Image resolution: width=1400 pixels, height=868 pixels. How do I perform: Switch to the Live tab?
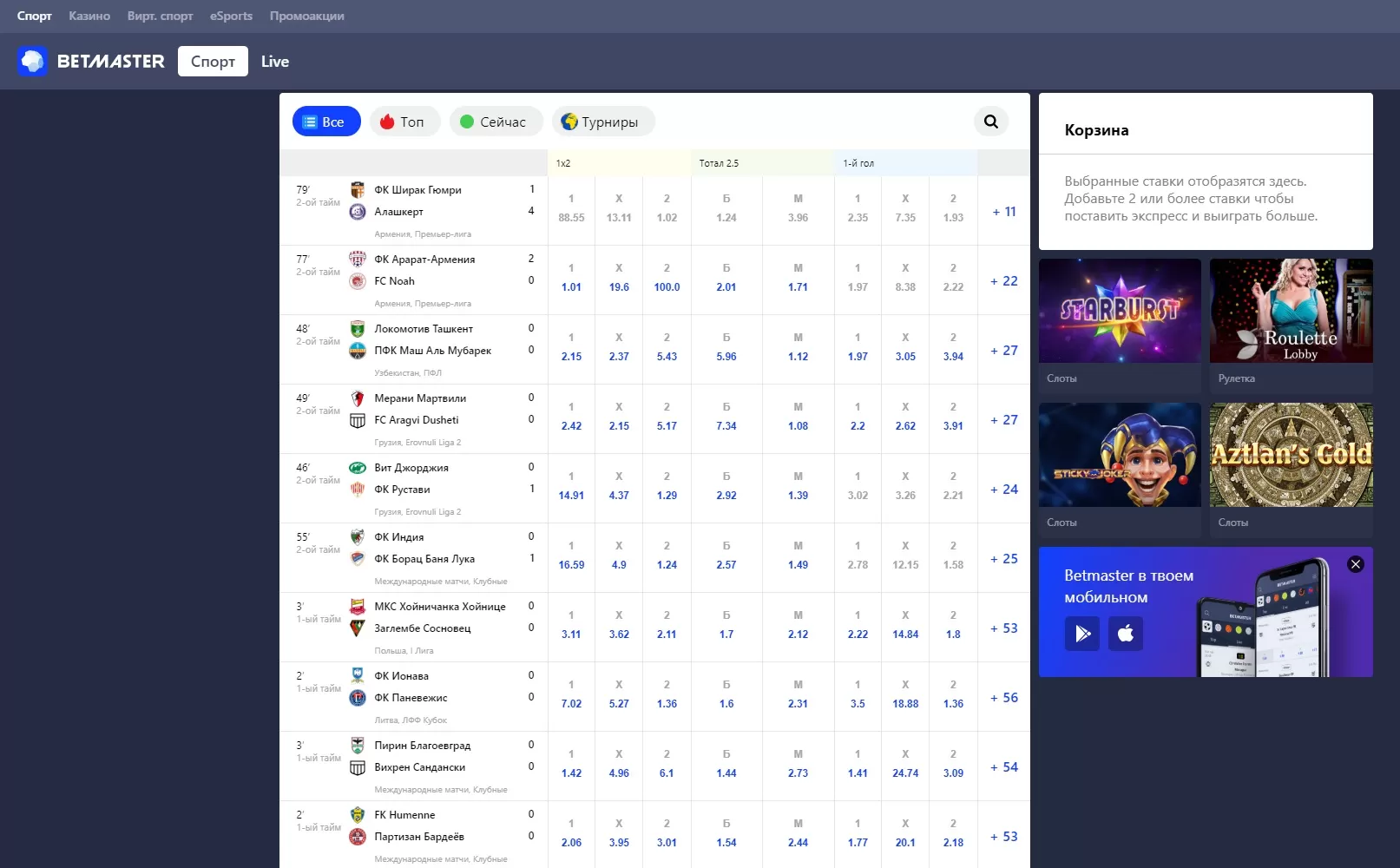[x=274, y=62]
